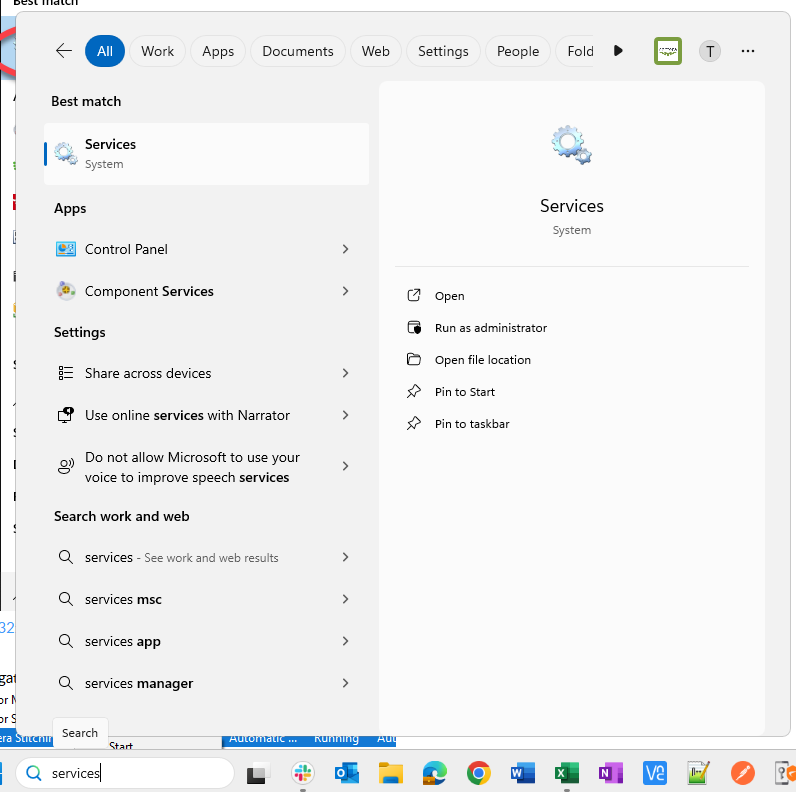This screenshot has height=792, width=796.
Task: Switch to the Settings filter tab
Action: pyautogui.click(x=443, y=51)
